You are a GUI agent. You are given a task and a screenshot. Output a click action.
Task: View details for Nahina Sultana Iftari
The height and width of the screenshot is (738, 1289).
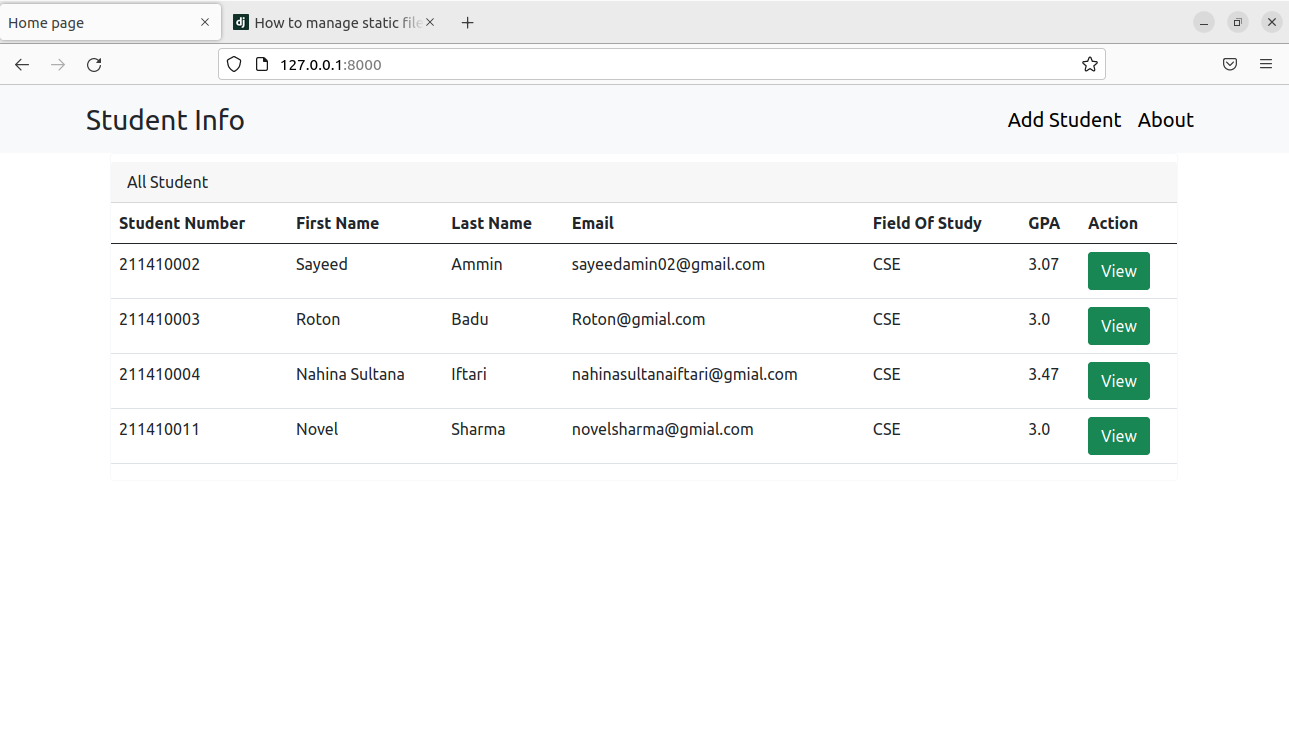1118,380
